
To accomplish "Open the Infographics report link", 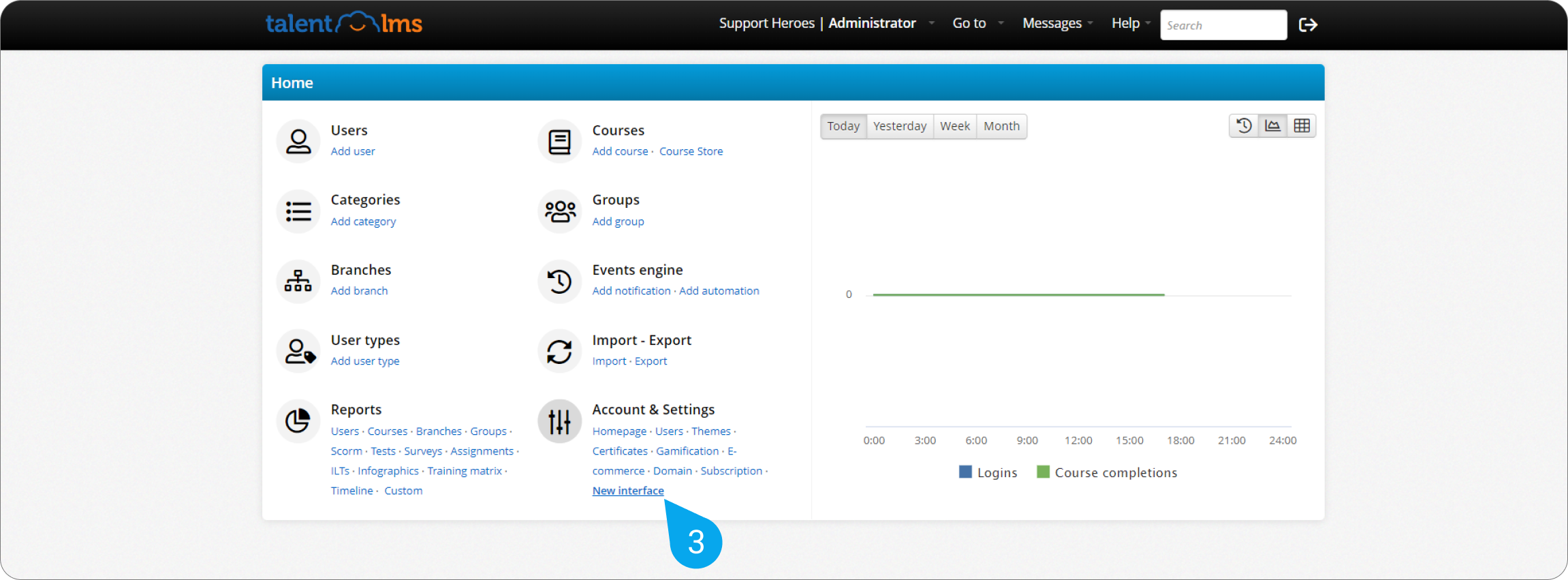I will [388, 471].
